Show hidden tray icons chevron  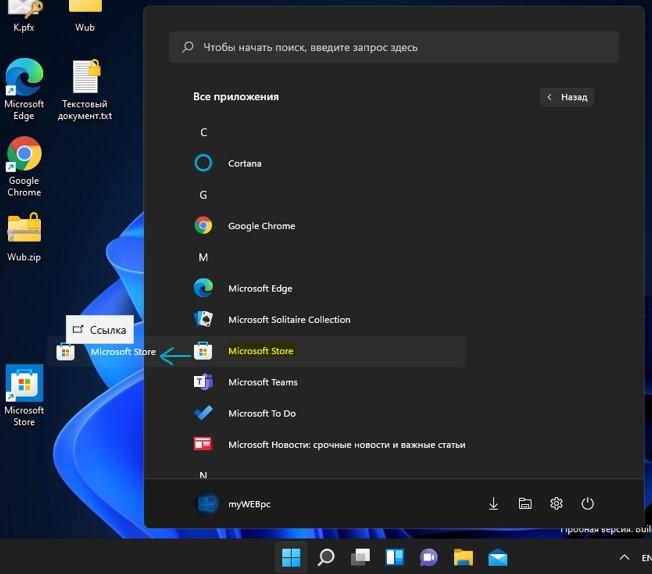pos(624,557)
